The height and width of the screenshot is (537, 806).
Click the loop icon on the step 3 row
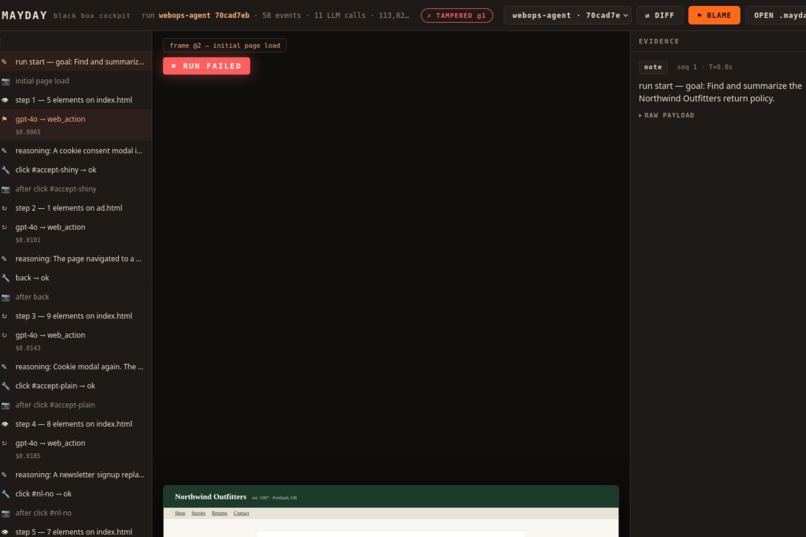point(5,316)
